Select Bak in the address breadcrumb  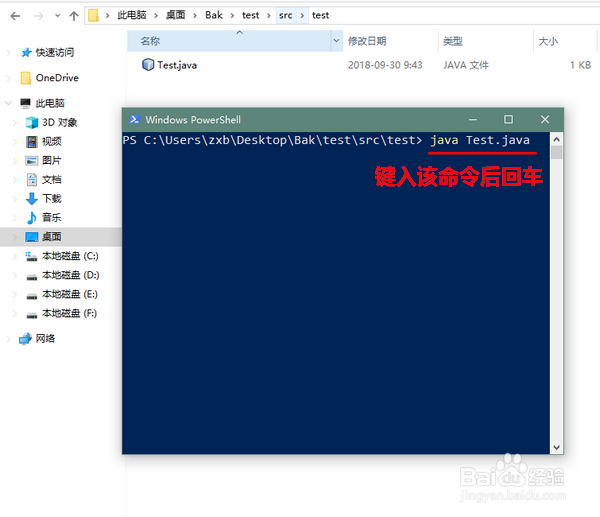[x=214, y=15]
